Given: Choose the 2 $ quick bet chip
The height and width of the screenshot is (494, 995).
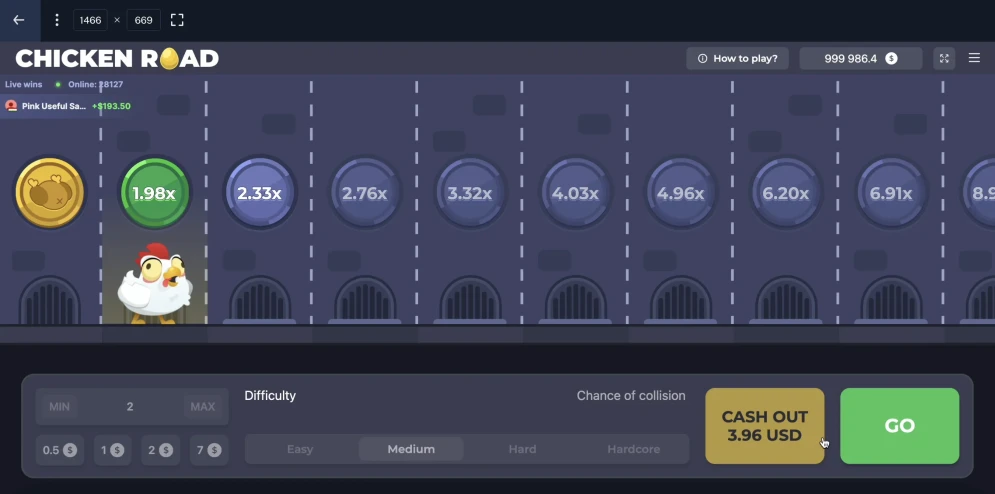Looking at the screenshot, I should tap(160, 450).
